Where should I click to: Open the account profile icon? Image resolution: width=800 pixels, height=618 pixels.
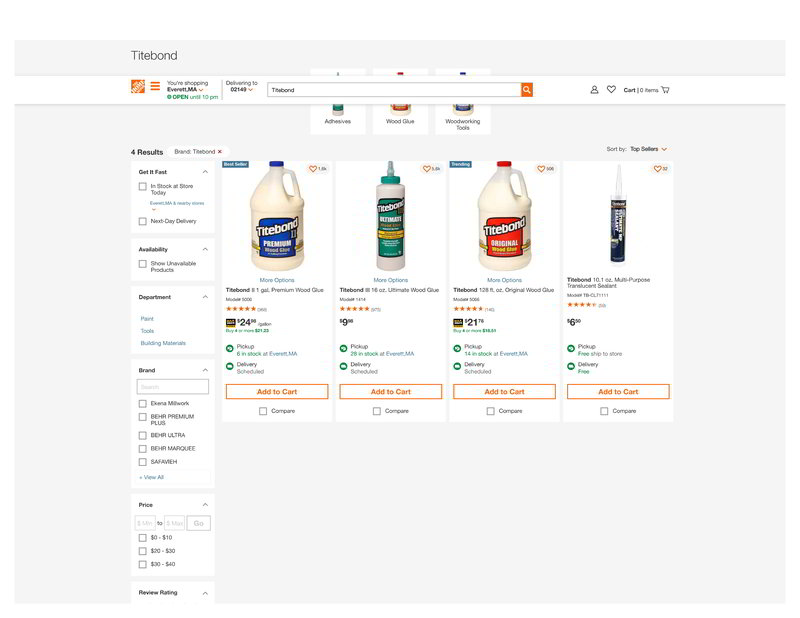(x=594, y=90)
